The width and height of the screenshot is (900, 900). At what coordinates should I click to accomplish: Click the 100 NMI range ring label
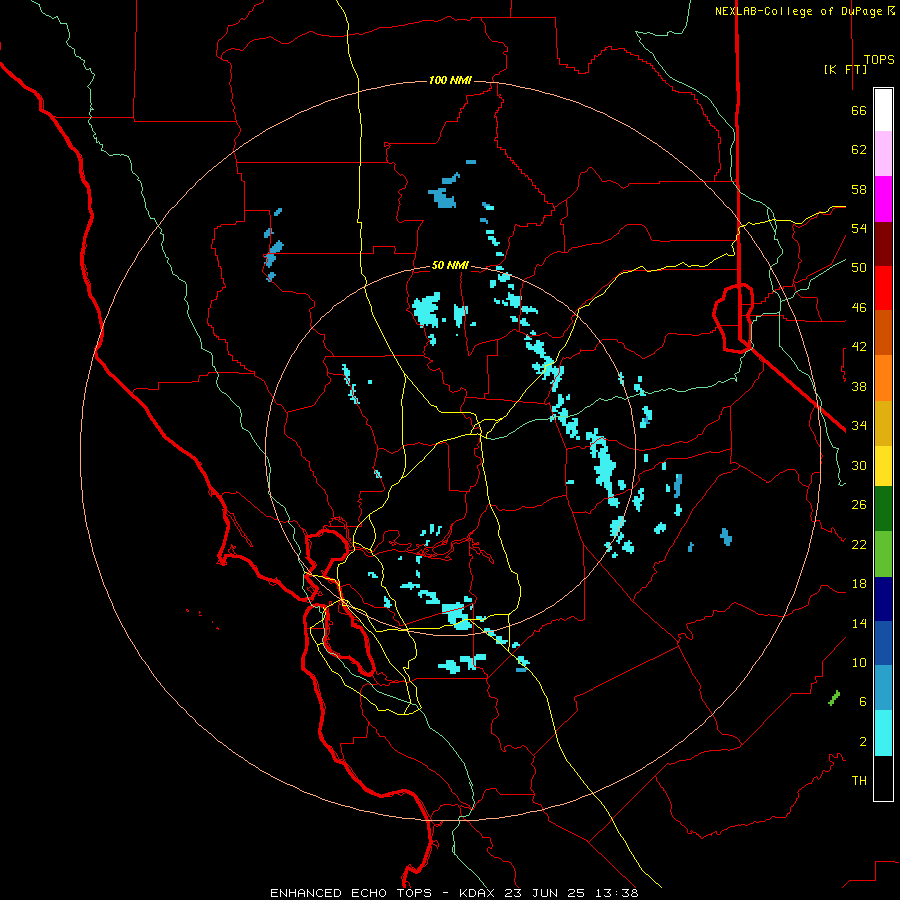click(450, 80)
